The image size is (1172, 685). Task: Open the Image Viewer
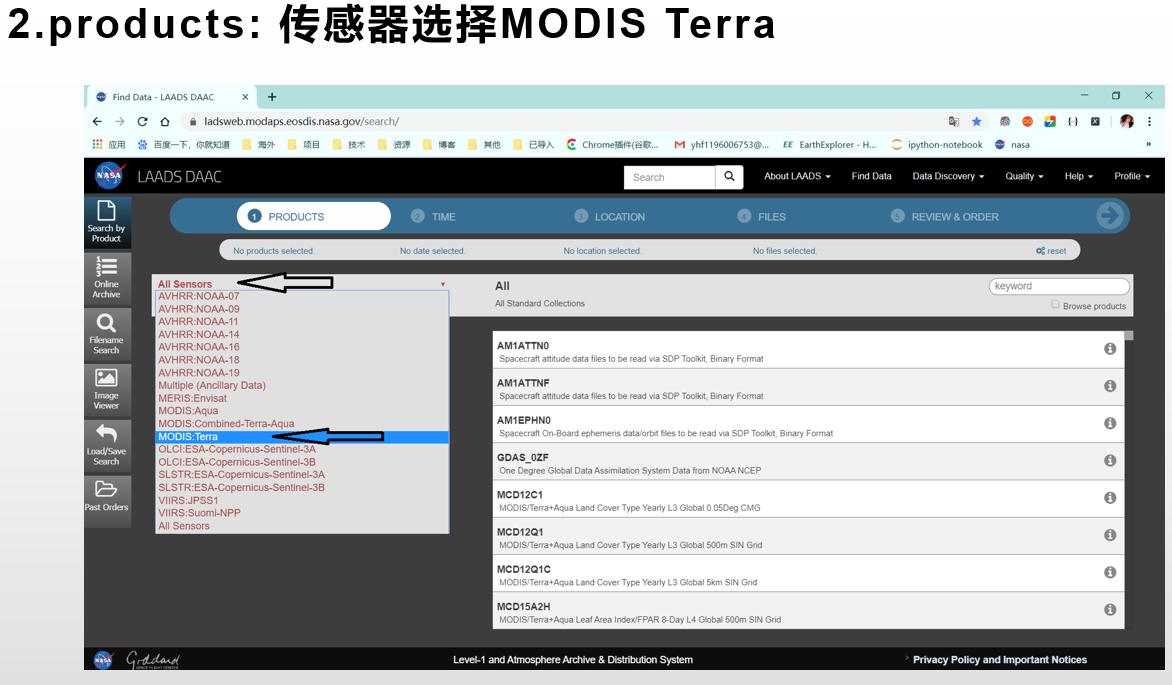coord(107,389)
